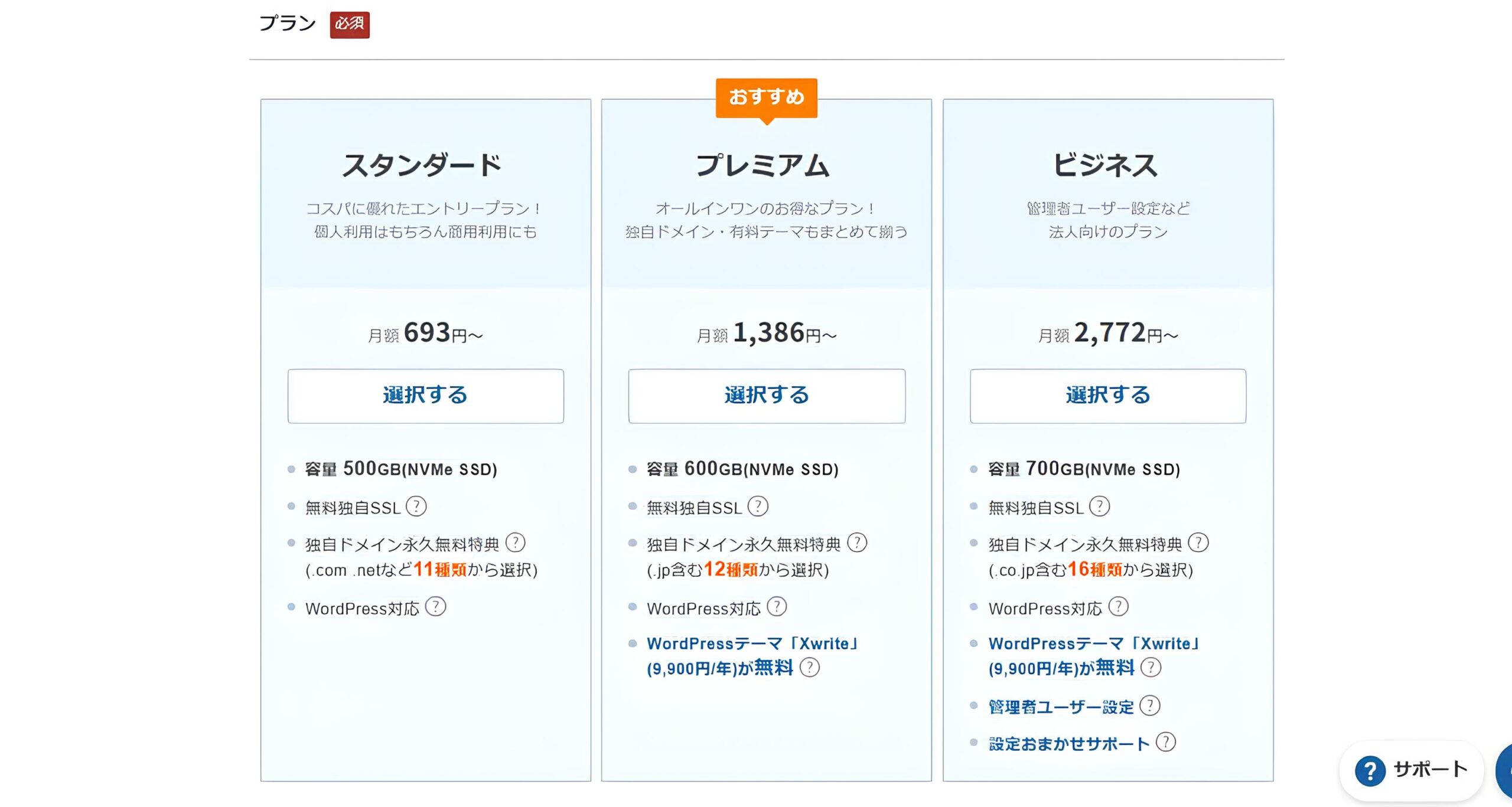This screenshot has height=807, width=1512.
Task: Click the Premium WordPressテーマ「Xwrite」 link text
Action: coord(752,643)
